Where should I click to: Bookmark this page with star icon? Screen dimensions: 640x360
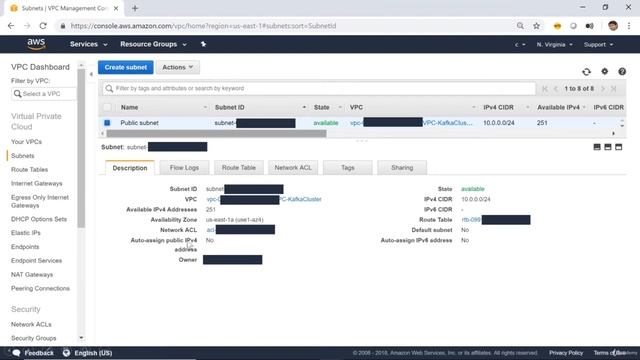tap(536, 26)
